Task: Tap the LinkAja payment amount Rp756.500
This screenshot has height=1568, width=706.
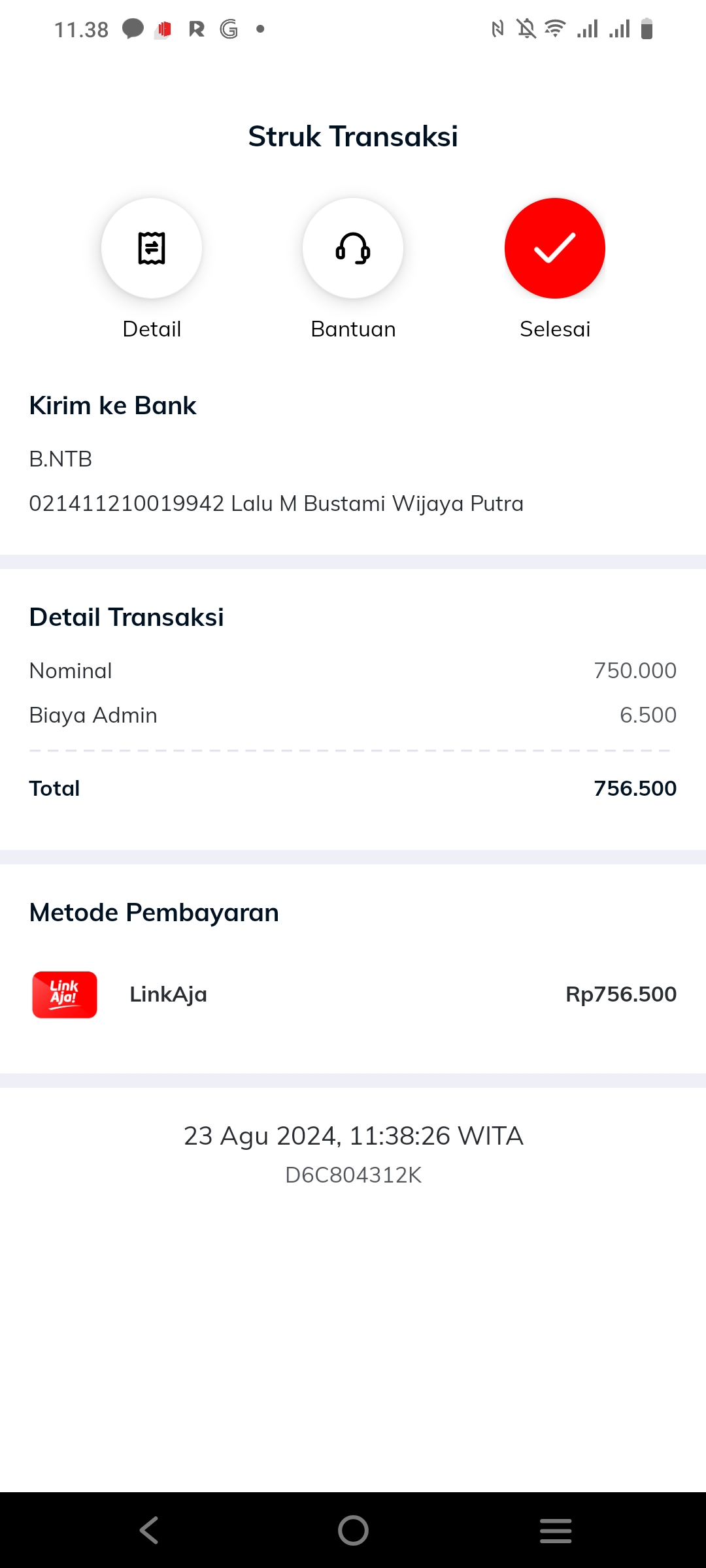Action: click(x=621, y=994)
